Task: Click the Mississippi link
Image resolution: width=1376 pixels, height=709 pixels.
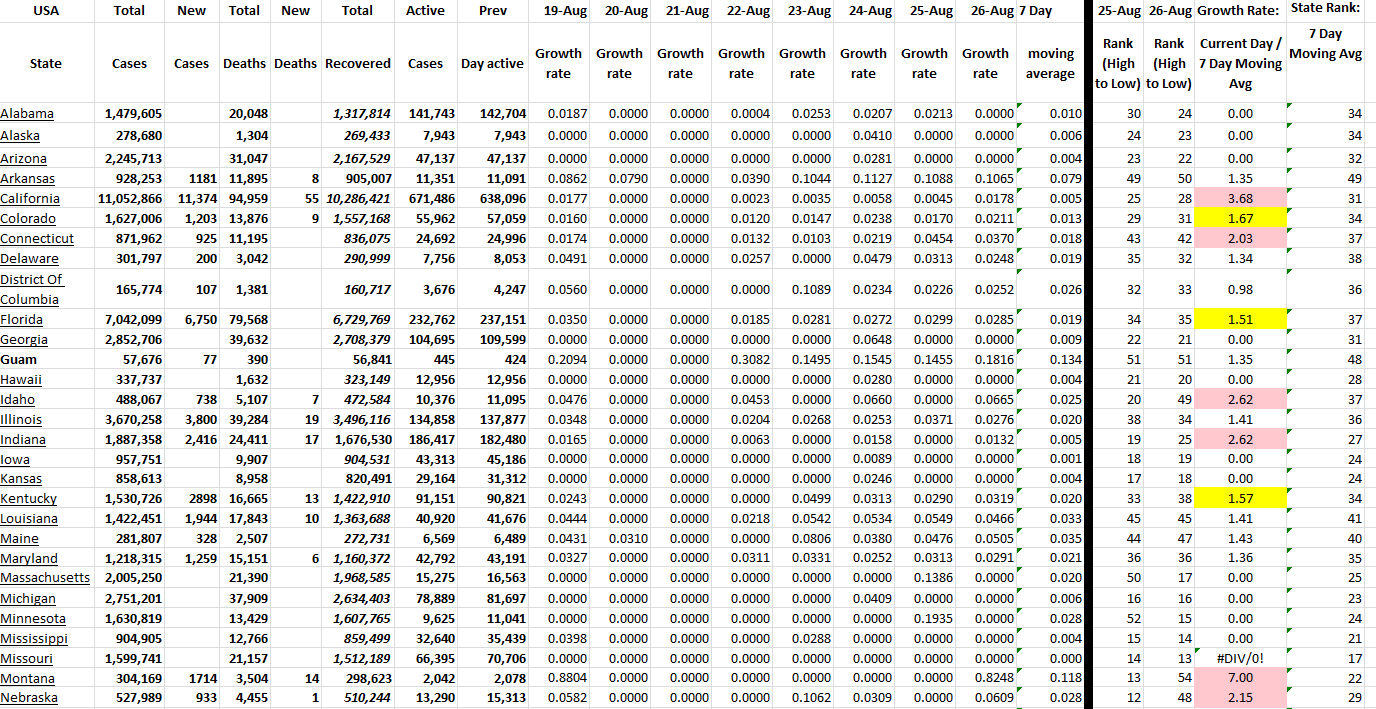Action: 34,638
